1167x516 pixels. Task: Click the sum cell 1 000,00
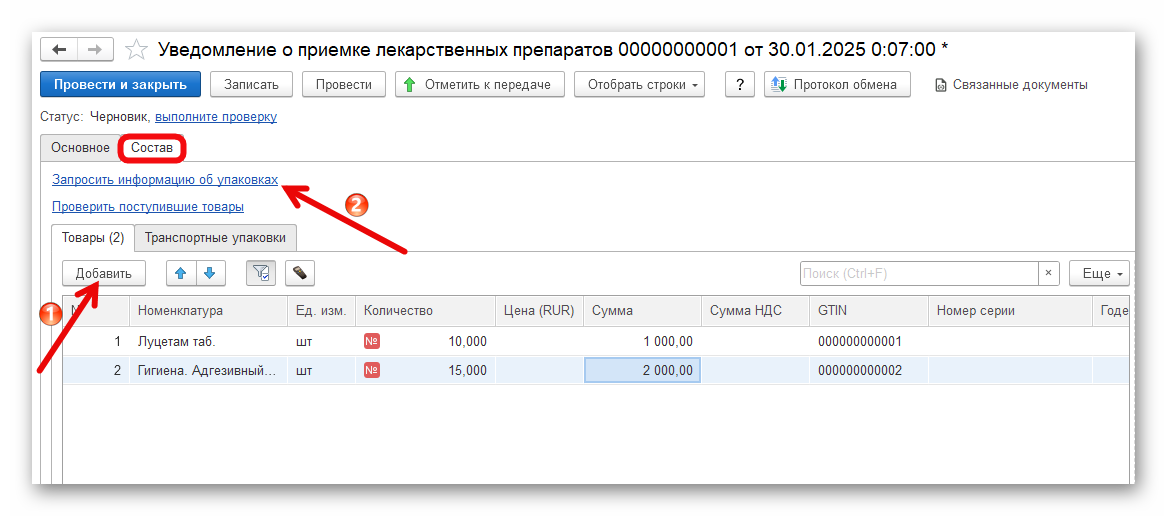[642, 342]
